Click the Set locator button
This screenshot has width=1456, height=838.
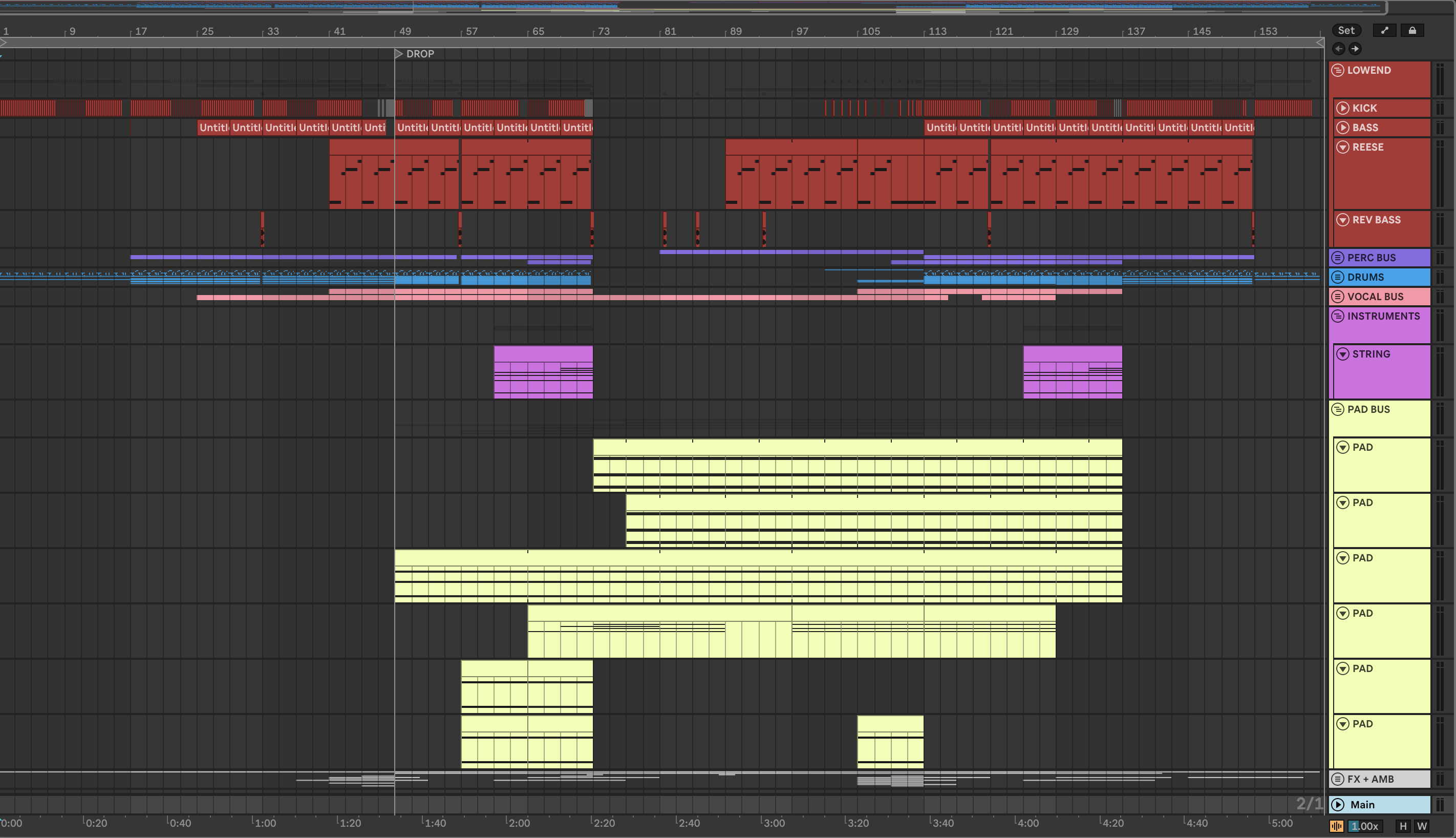point(1346,31)
